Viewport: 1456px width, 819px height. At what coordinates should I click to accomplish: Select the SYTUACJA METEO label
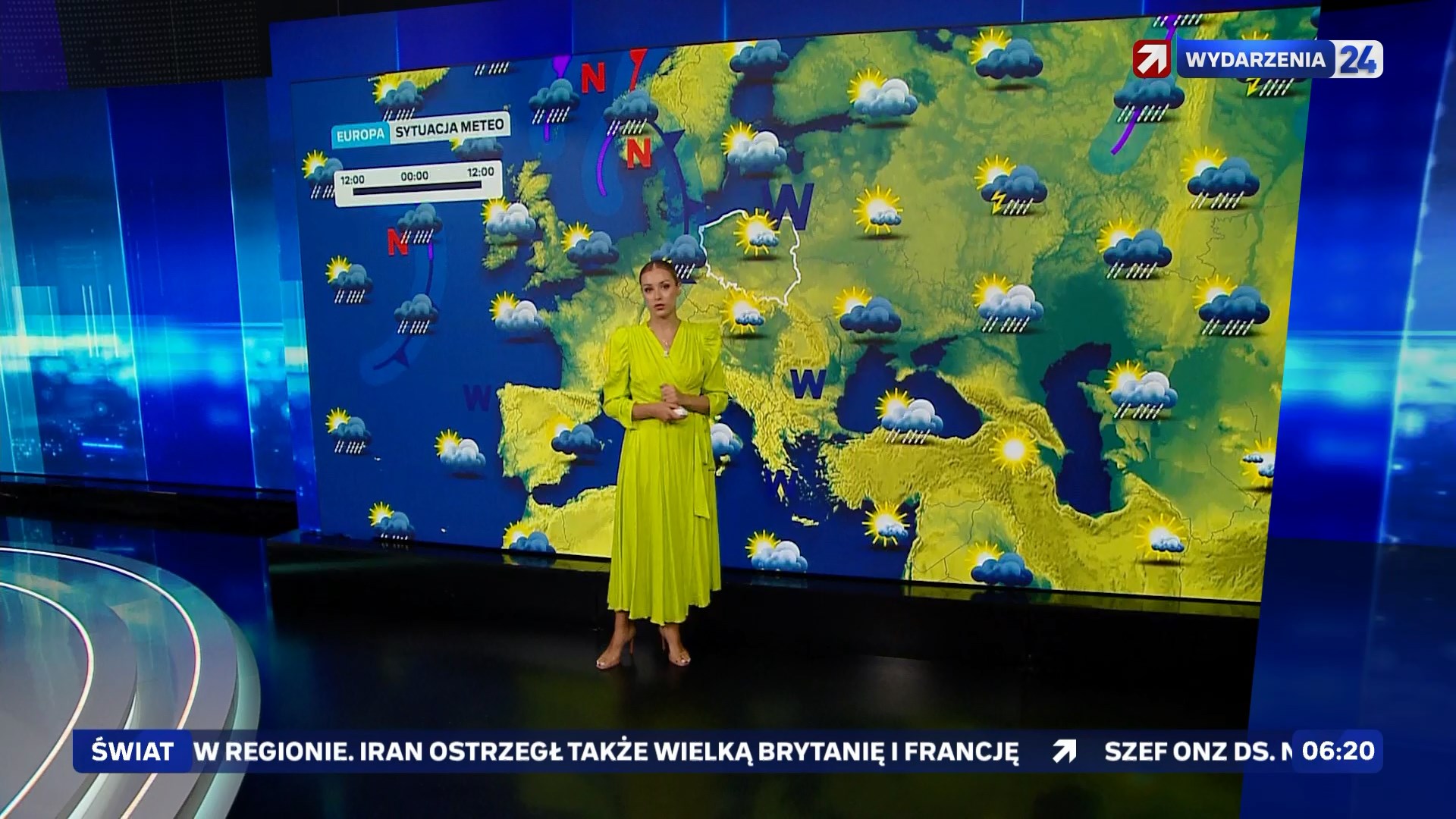(450, 127)
